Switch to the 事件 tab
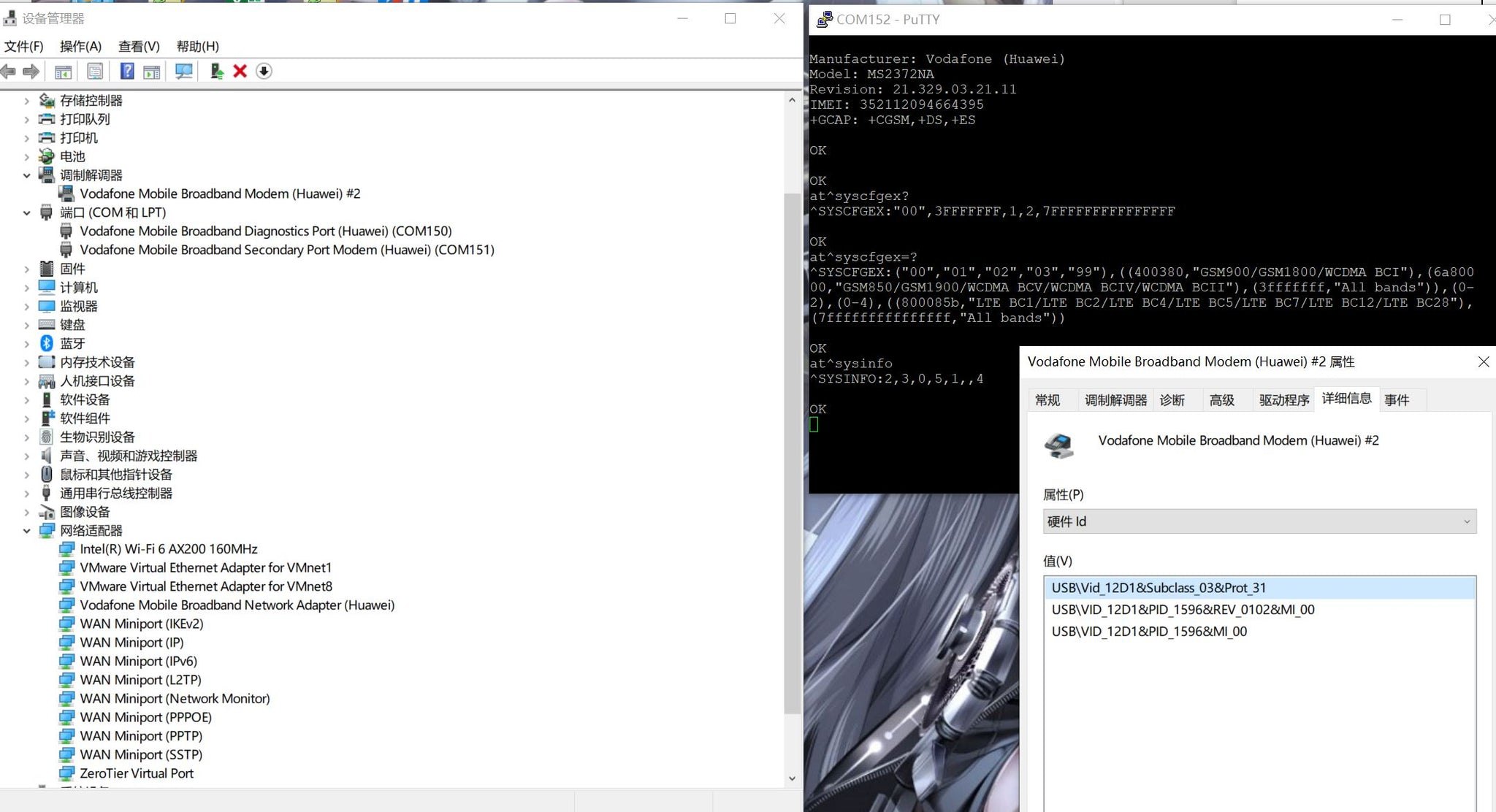The width and height of the screenshot is (1496, 812). [x=1397, y=400]
